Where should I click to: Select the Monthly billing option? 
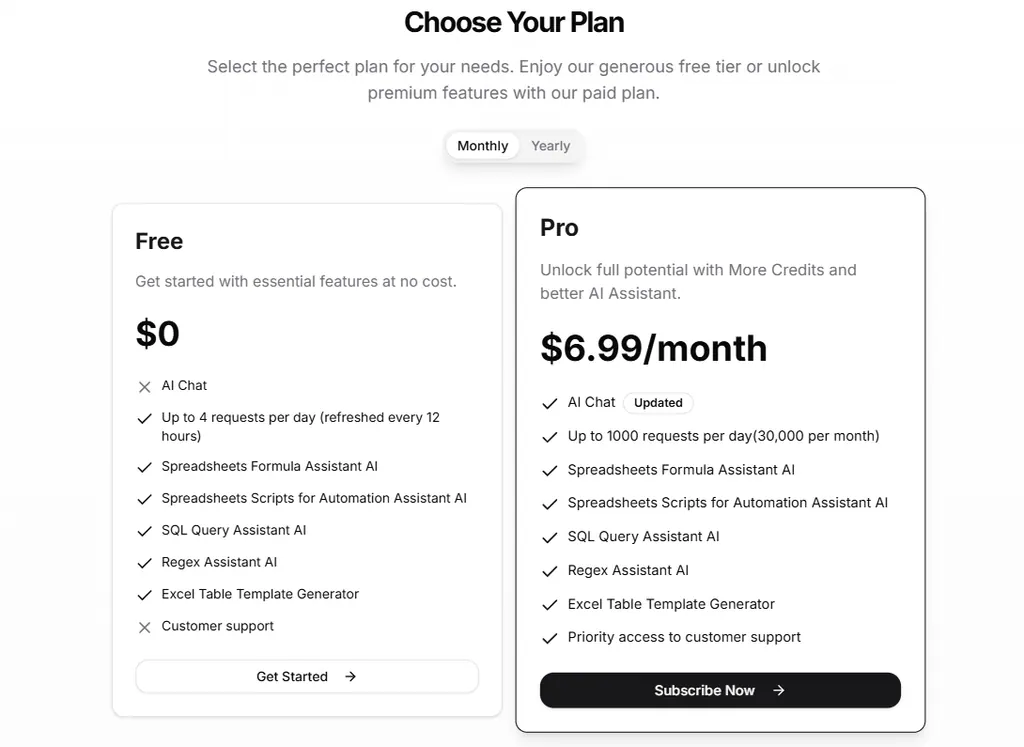[482, 146]
